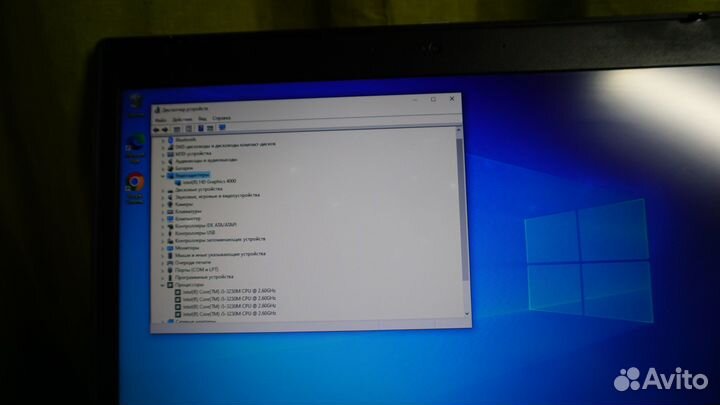Expand the Мониторы node

(x=163, y=248)
